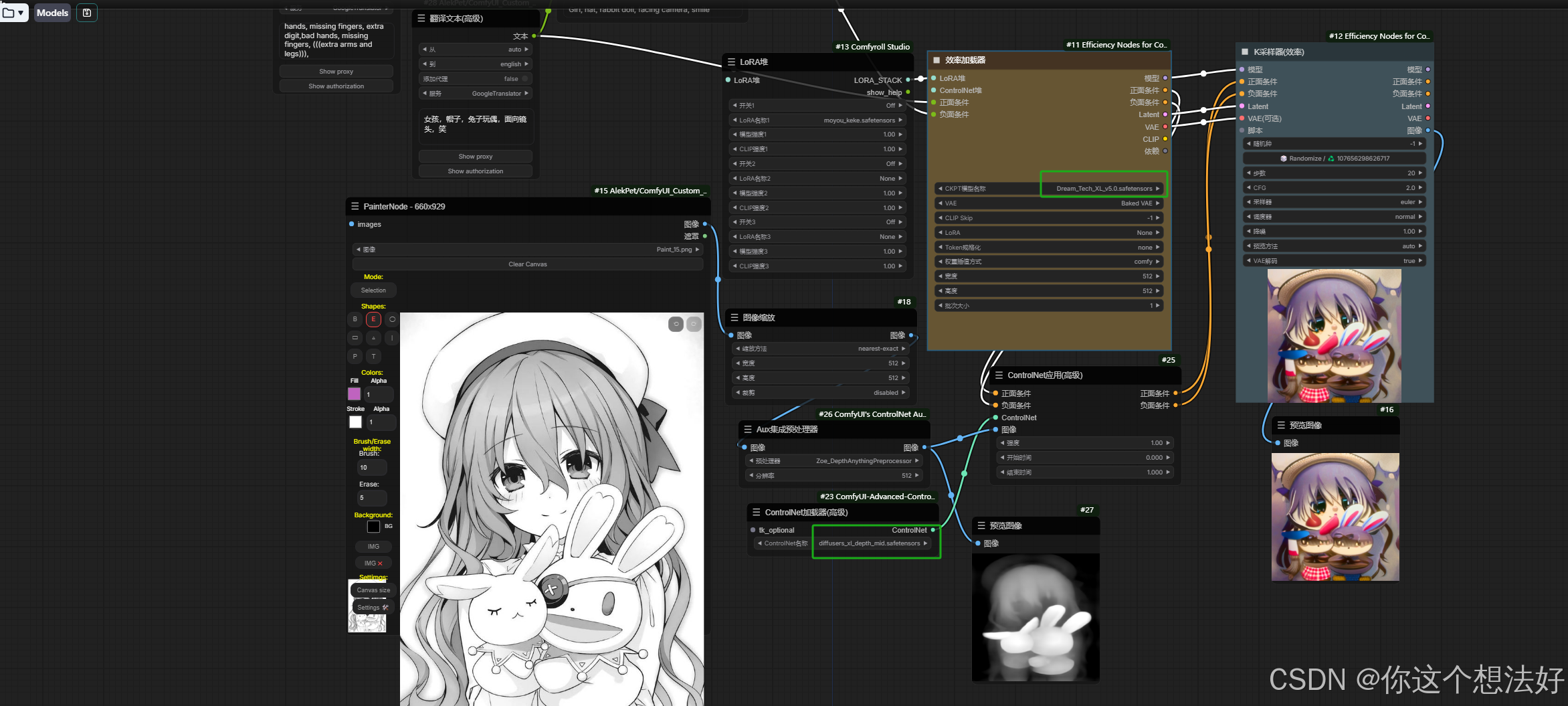Open the 到 english language dropdown

tap(476, 64)
